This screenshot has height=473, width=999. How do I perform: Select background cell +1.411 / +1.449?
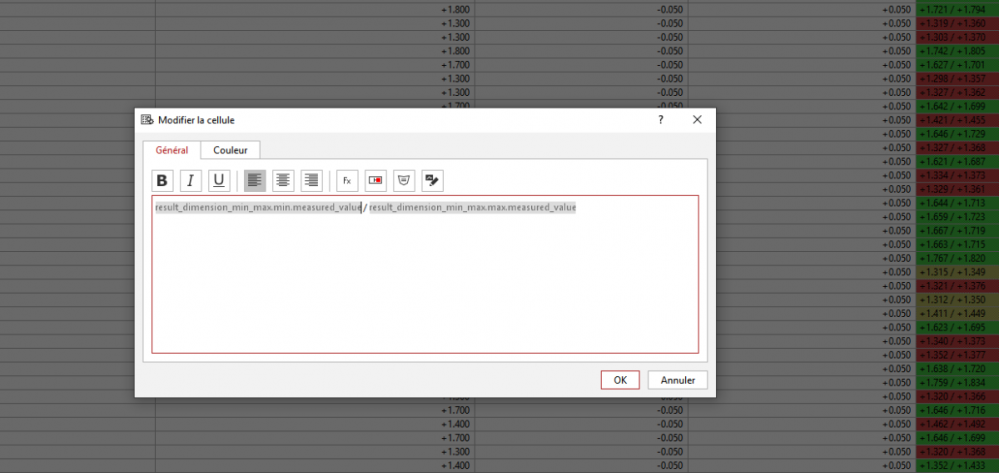957,314
